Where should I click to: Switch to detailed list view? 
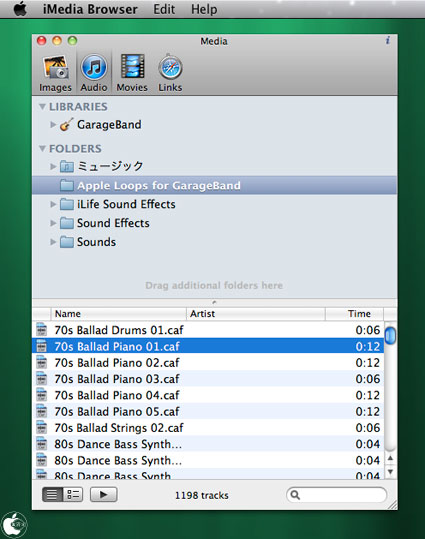tap(73, 495)
